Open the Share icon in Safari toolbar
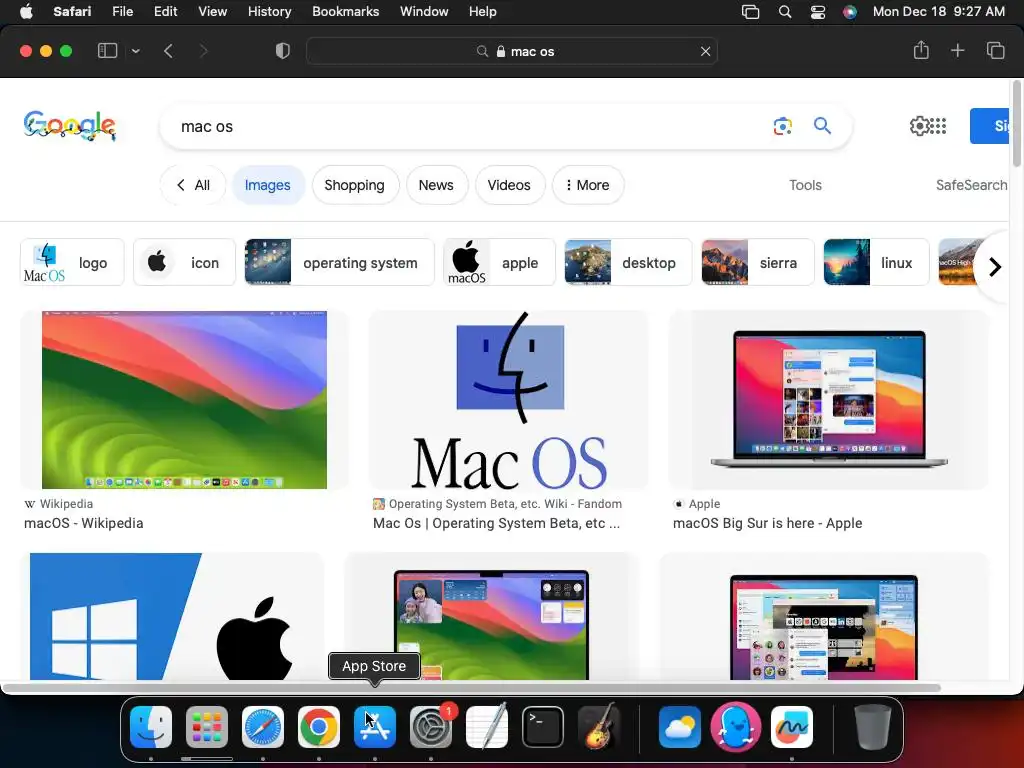Image resolution: width=1024 pixels, height=768 pixels. (x=921, y=50)
